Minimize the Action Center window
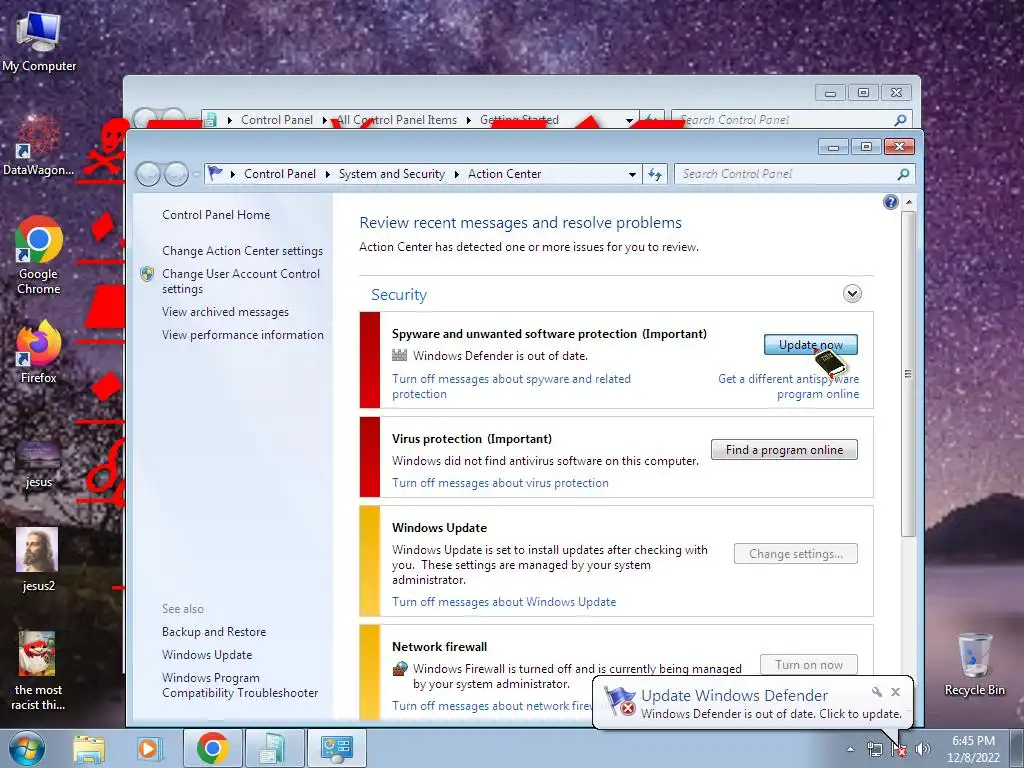This screenshot has height=768, width=1024. coord(833,147)
